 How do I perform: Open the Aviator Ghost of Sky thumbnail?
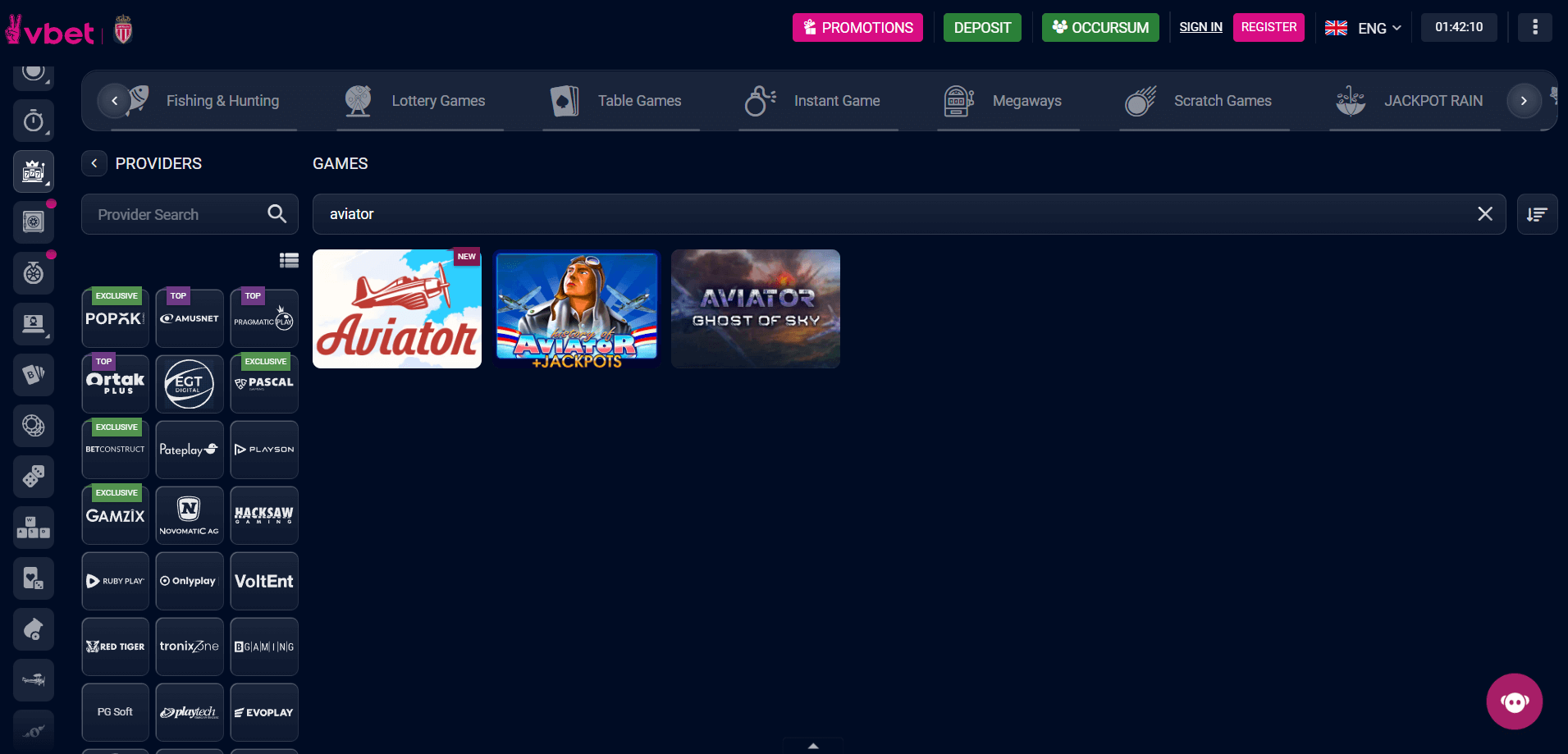[756, 308]
